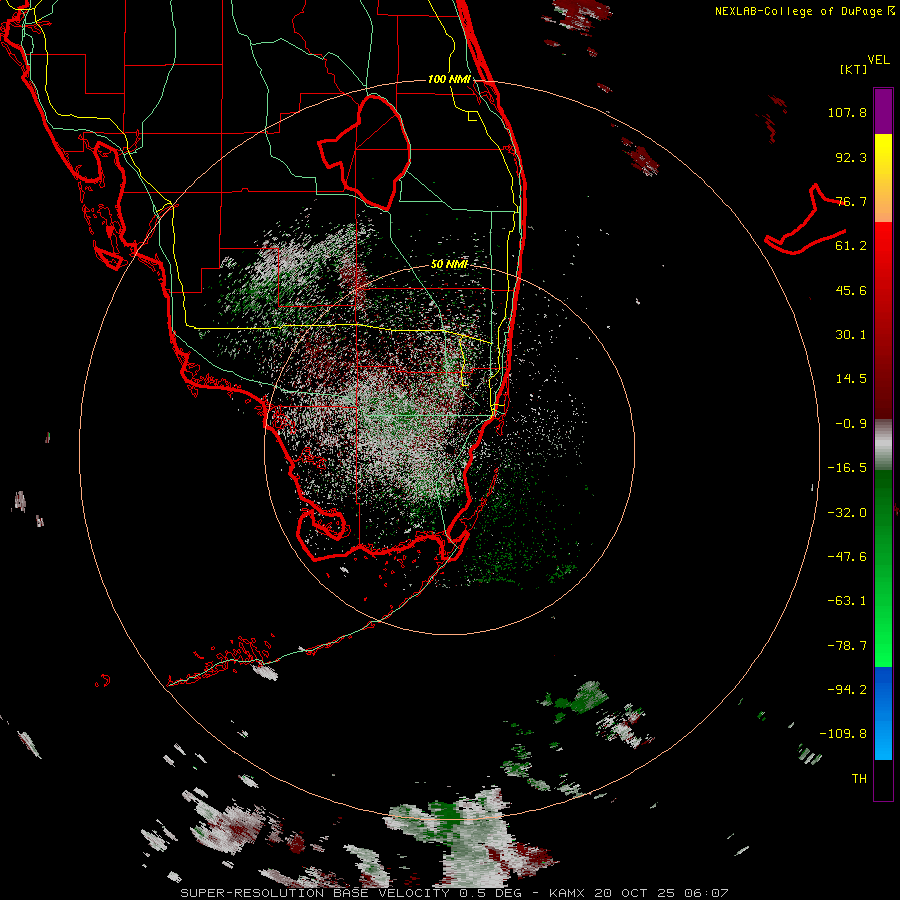Click the gray zero-velocity segment of the color bar
This screenshot has width=900, height=900.
(x=883, y=445)
